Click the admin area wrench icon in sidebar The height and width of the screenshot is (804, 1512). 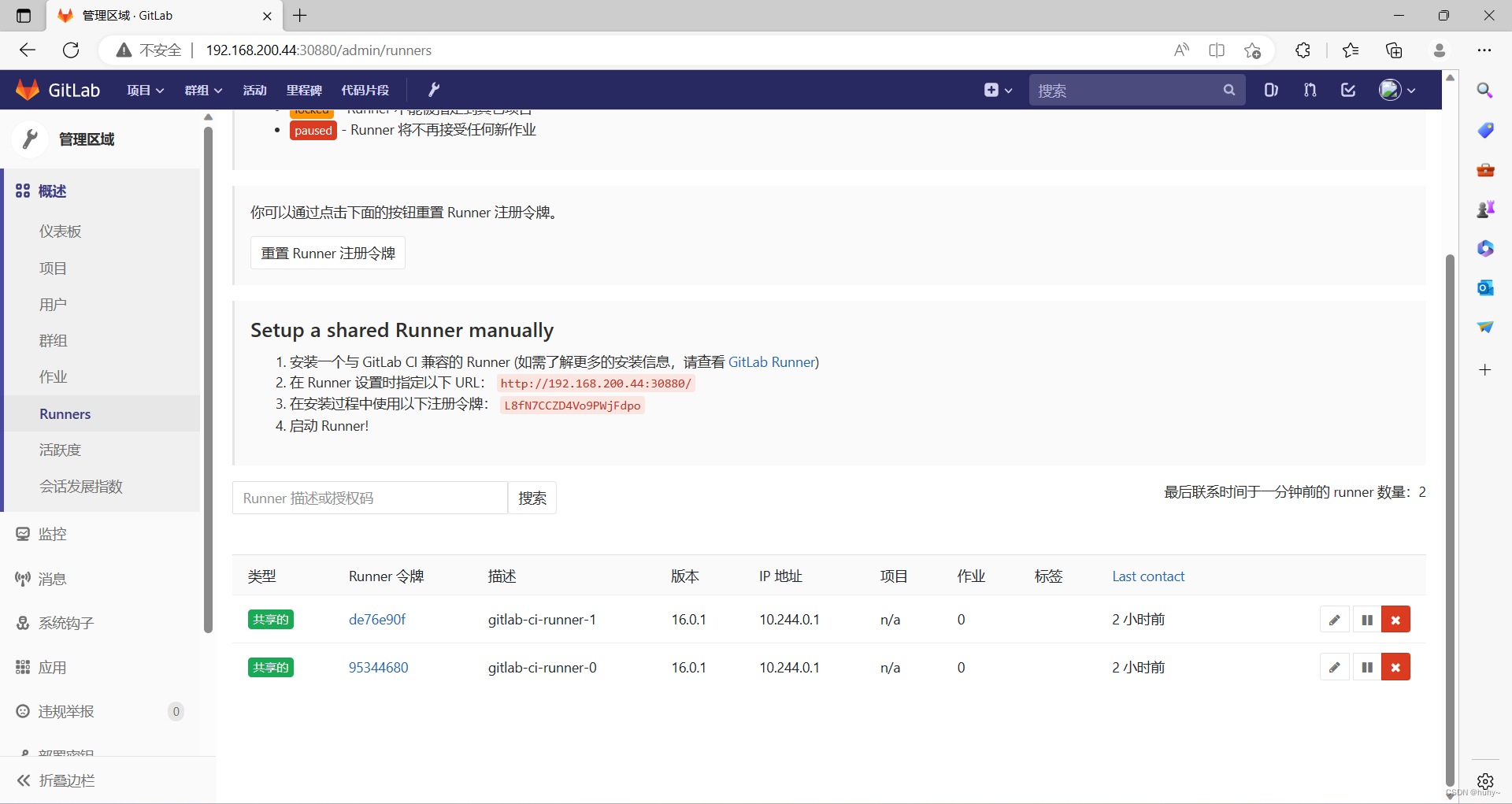click(30, 139)
